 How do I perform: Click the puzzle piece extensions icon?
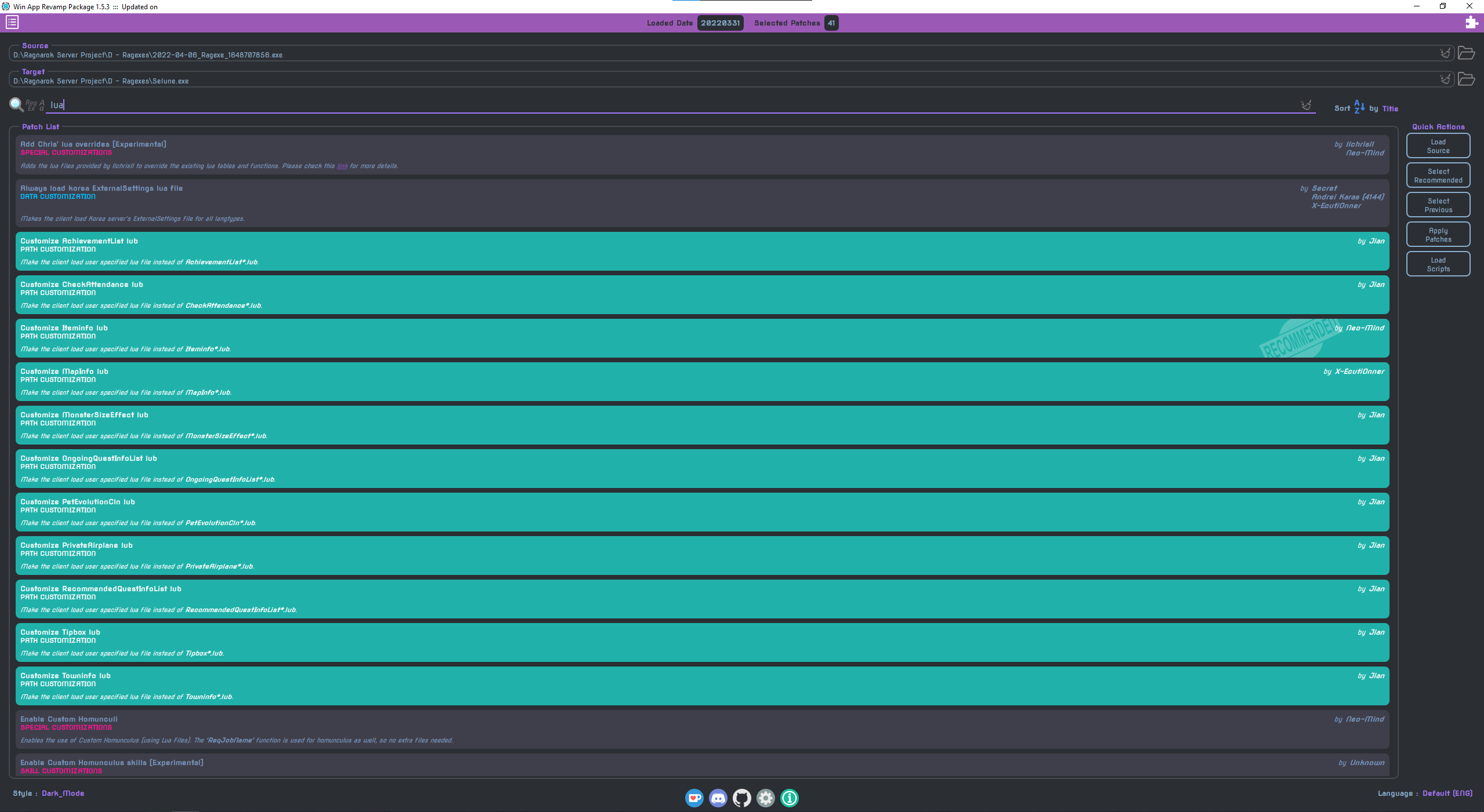pyautogui.click(x=1471, y=23)
